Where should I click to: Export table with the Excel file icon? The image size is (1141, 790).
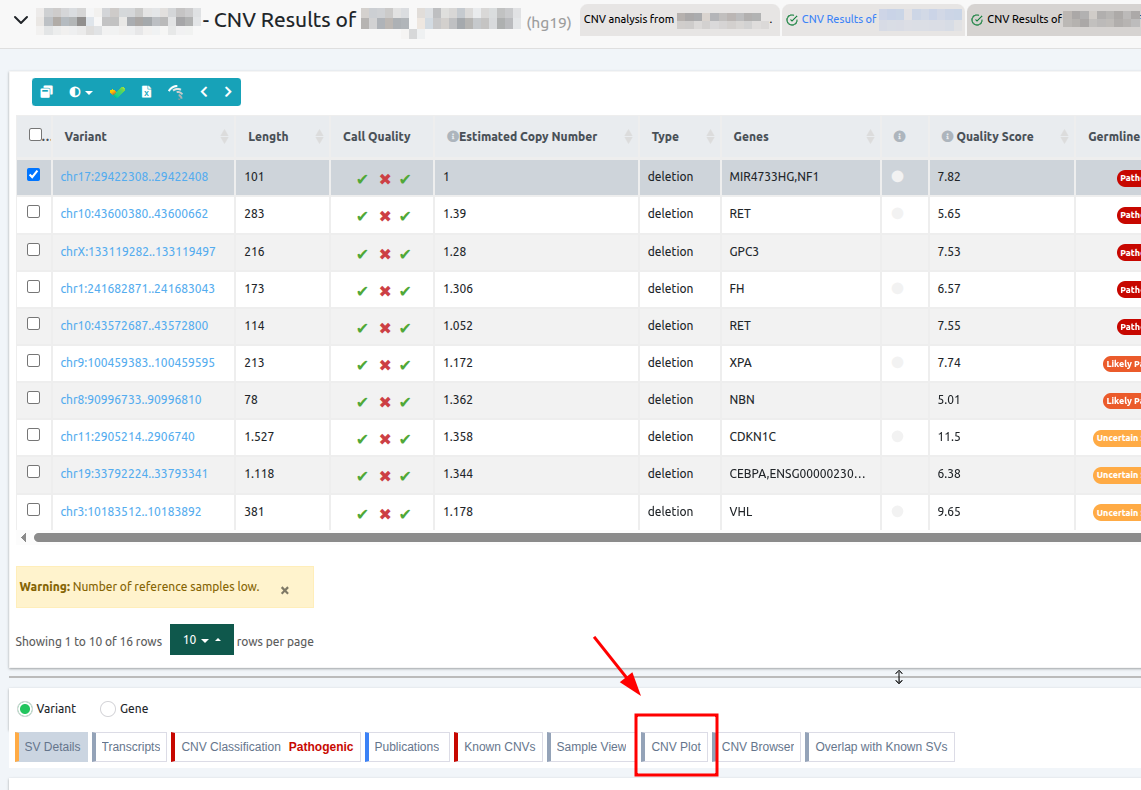(146, 92)
